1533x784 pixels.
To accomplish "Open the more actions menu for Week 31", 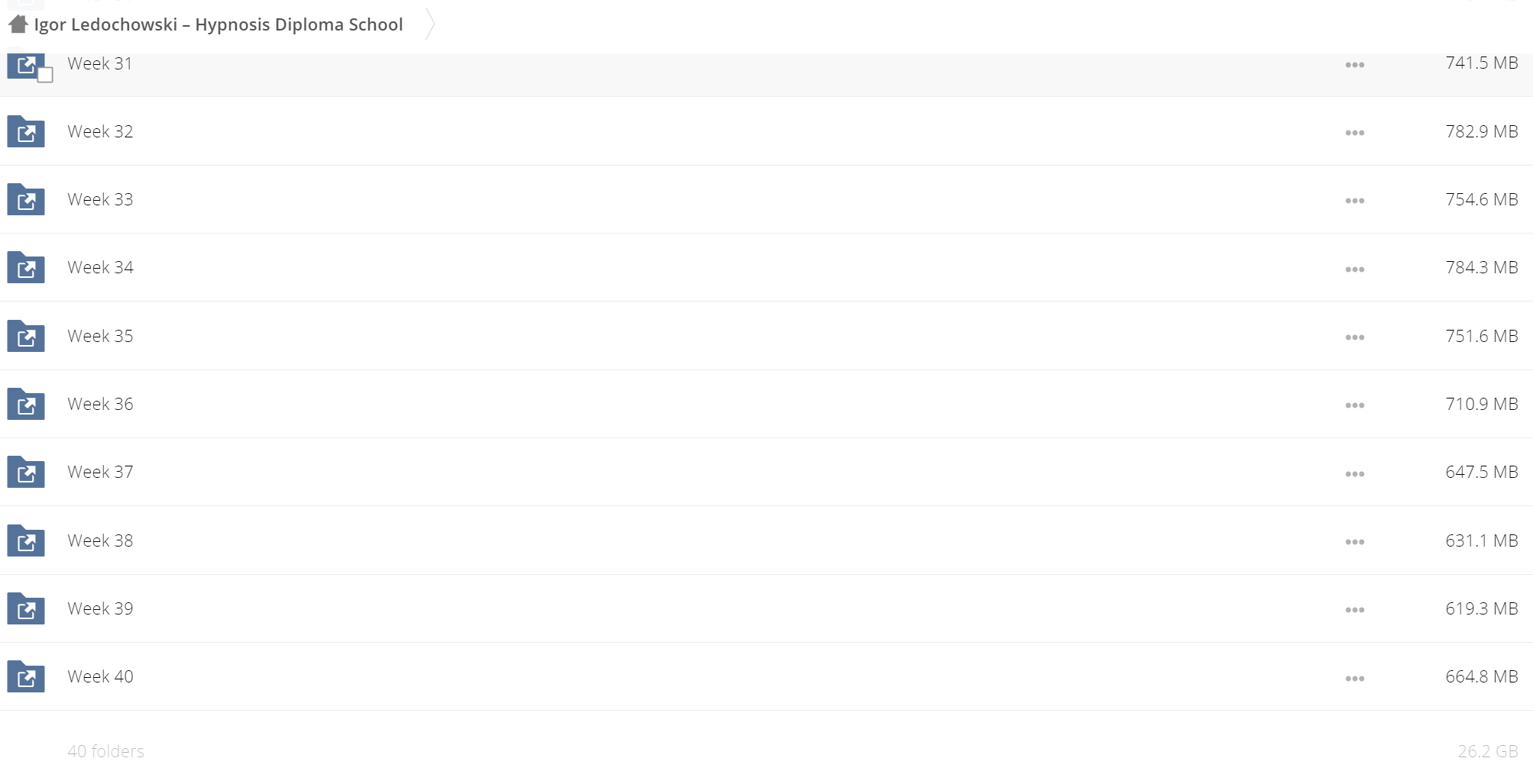I will point(1355,65).
